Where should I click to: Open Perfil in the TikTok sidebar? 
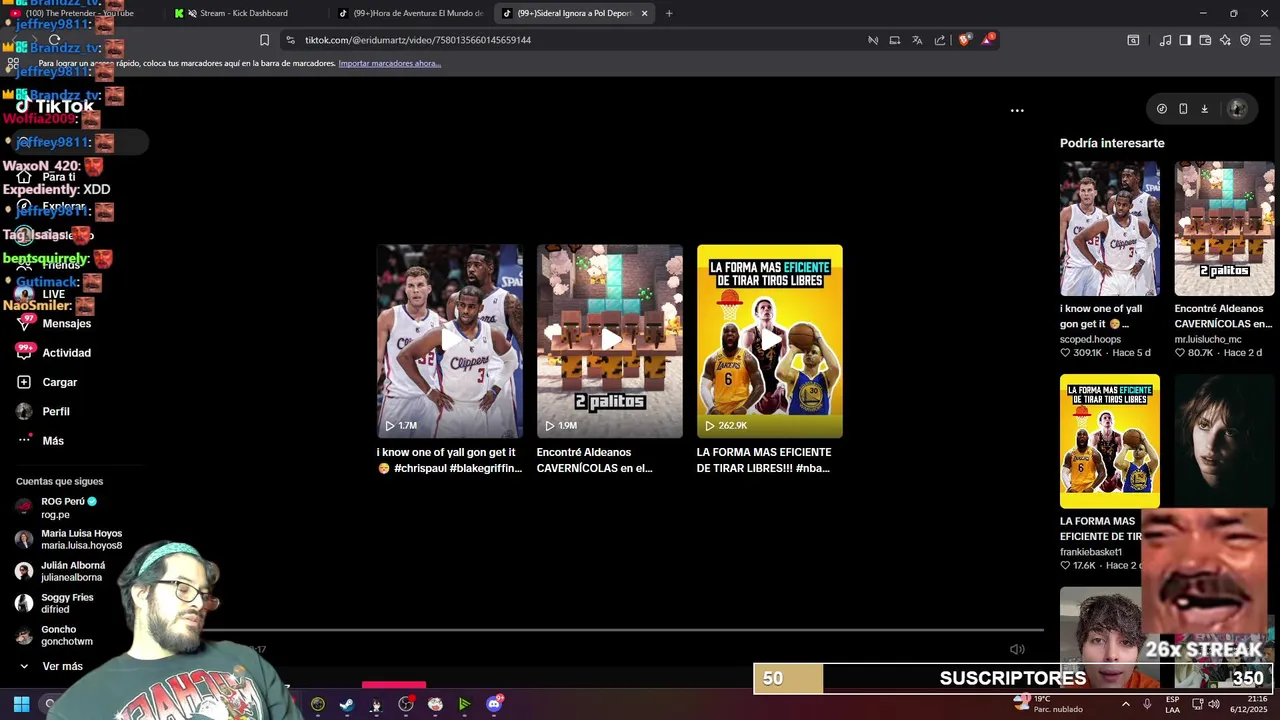click(x=56, y=411)
